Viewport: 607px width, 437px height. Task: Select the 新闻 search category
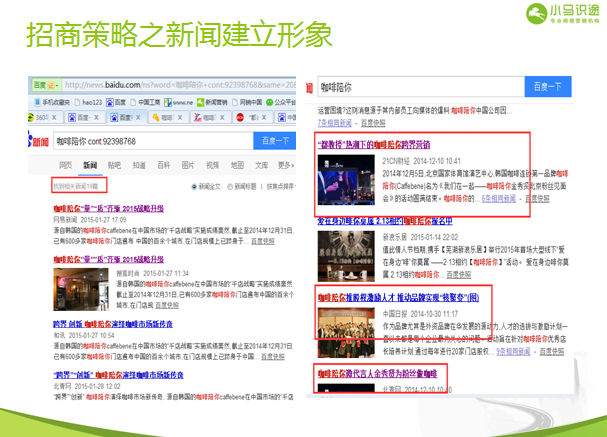(x=90, y=165)
